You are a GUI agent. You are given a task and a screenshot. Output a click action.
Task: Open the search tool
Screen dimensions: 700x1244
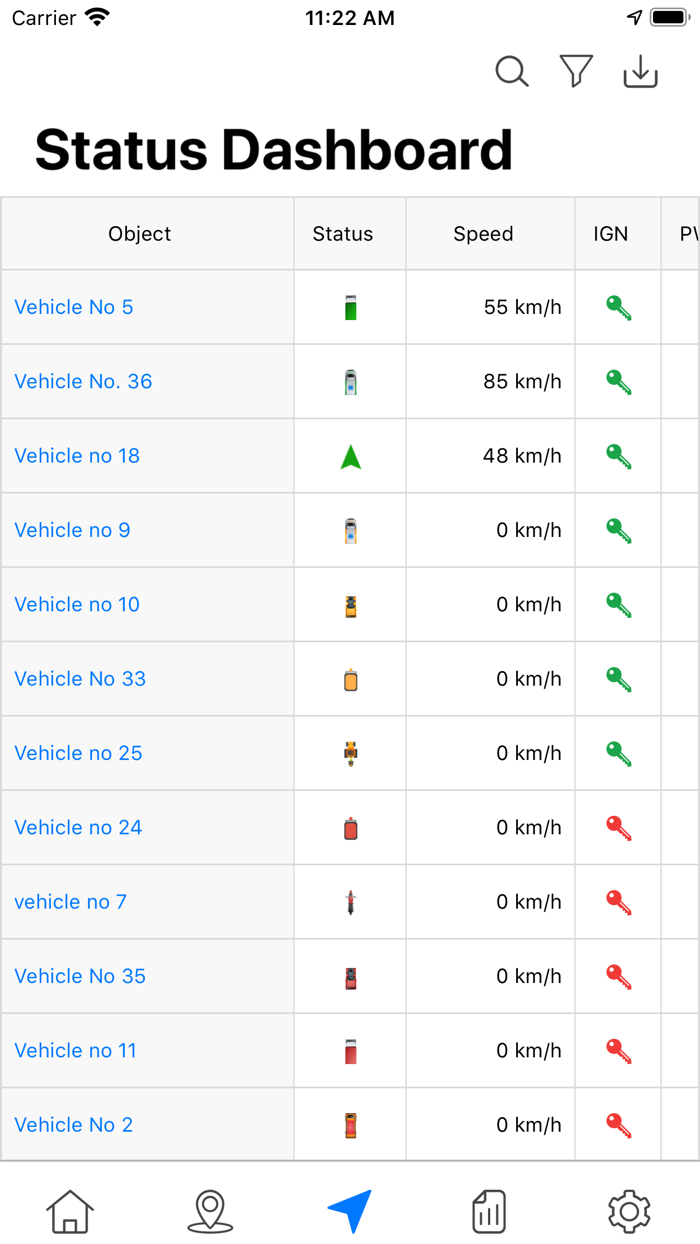coord(512,71)
